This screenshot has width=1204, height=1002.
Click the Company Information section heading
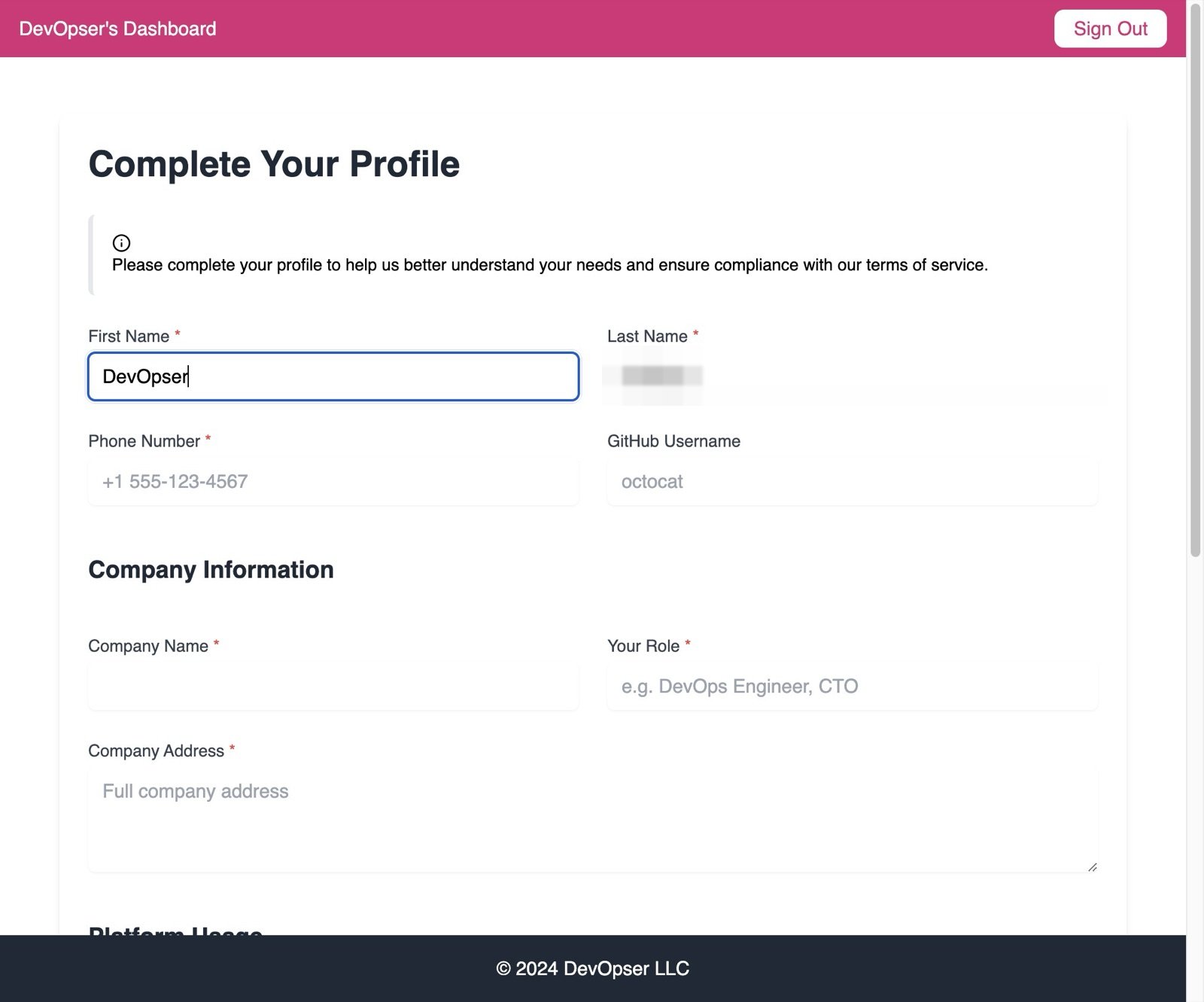click(x=211, y=570)
